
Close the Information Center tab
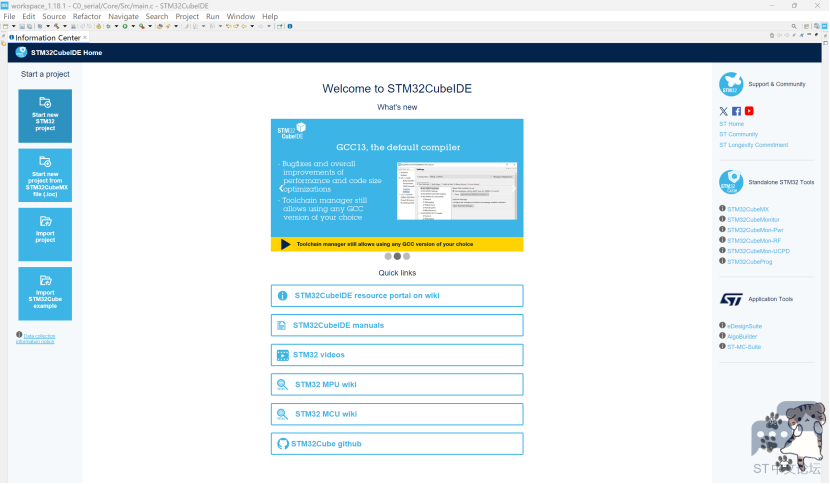coord(85,38)
